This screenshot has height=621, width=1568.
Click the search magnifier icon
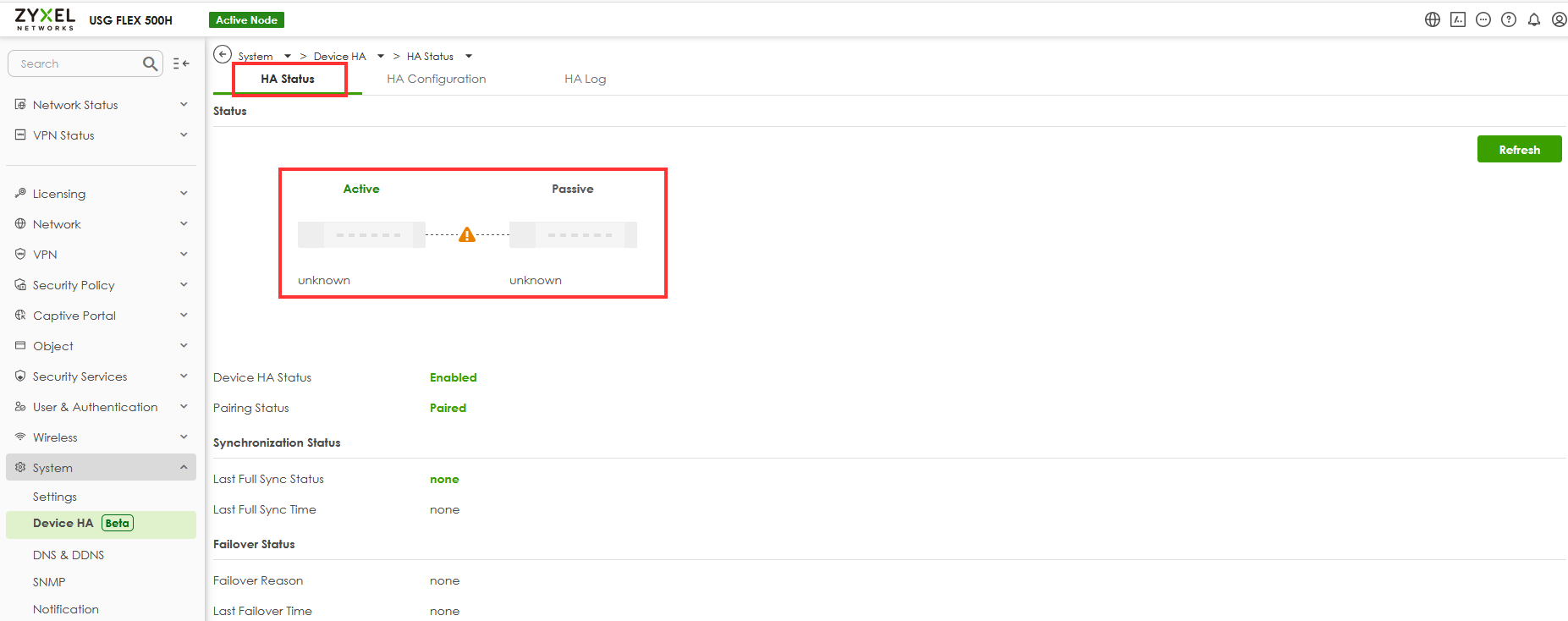tap(151, 63)
